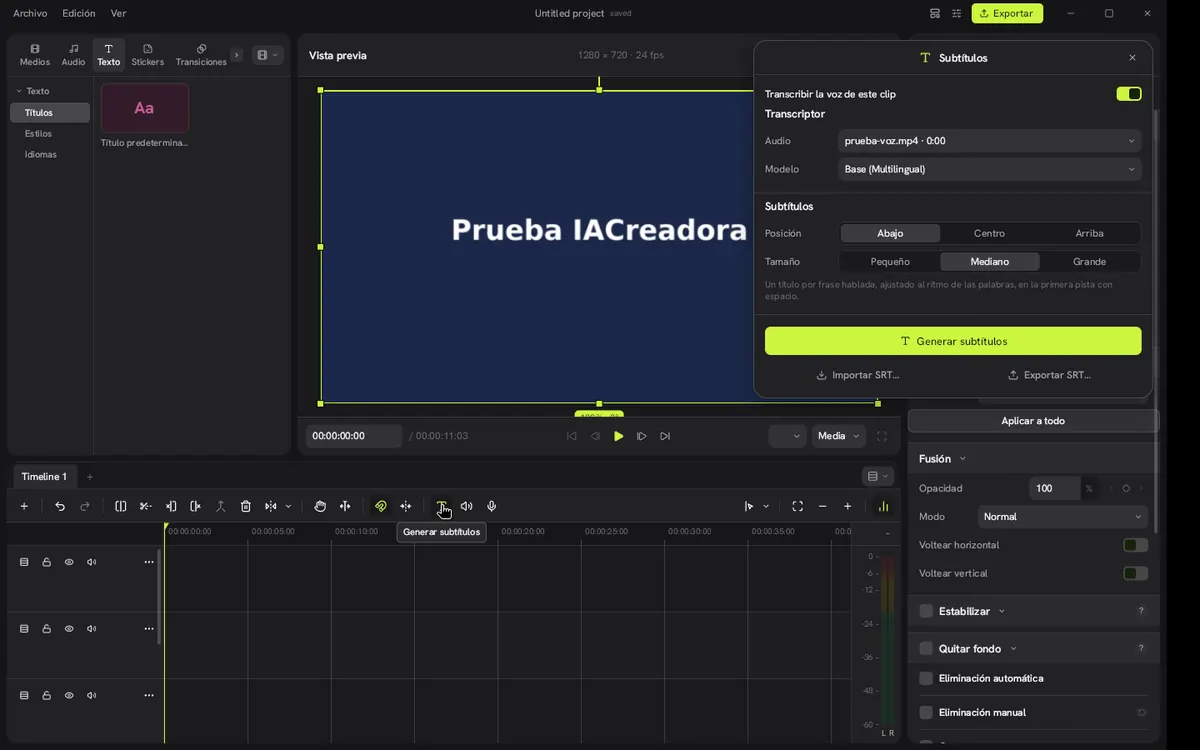The width and height of the screenshot is (1200, 750).
Task: Check Eliminación automática checkbox
Action: pyautogui.click(x=926, y=678)
